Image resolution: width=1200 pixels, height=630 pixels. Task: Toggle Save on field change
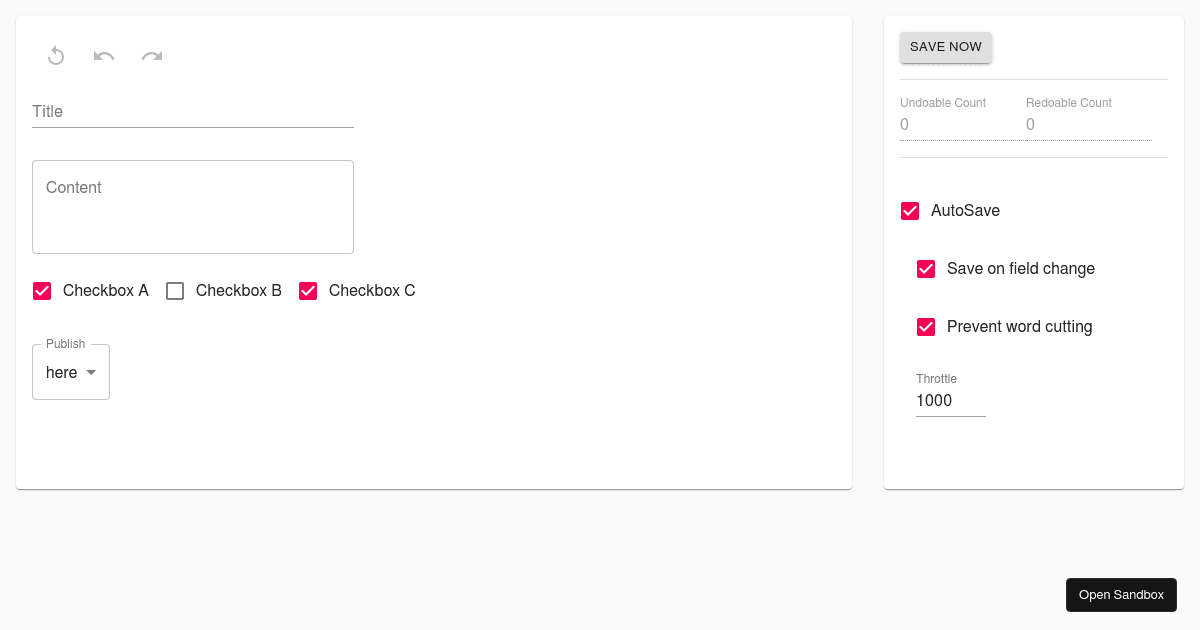pos(926,269)
